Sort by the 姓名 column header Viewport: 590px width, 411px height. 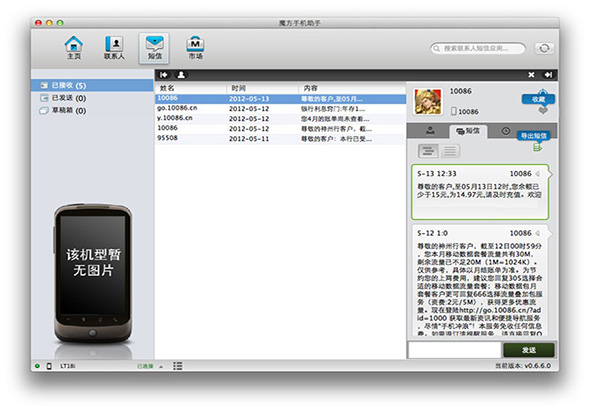pos(190,88)
